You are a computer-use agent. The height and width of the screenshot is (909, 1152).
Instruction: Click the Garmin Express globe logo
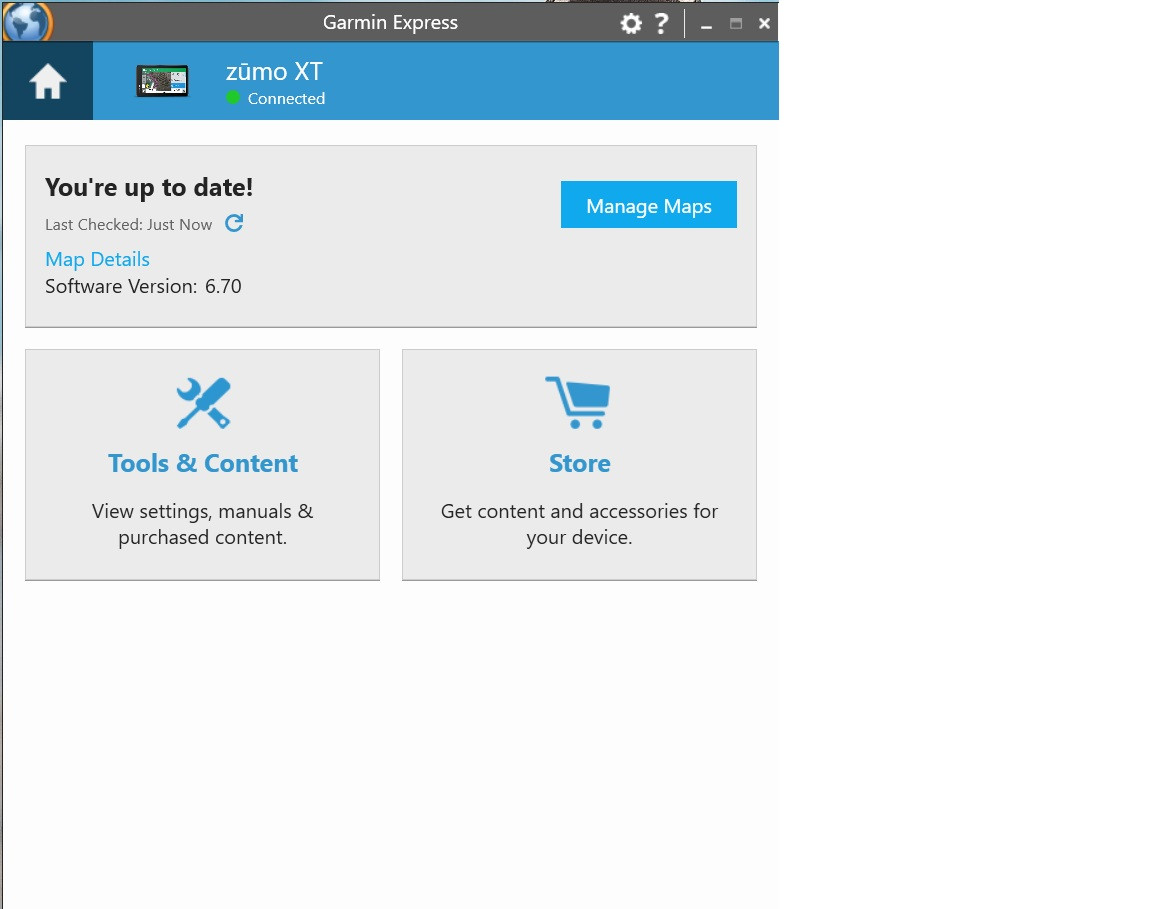tap(27, 21)
